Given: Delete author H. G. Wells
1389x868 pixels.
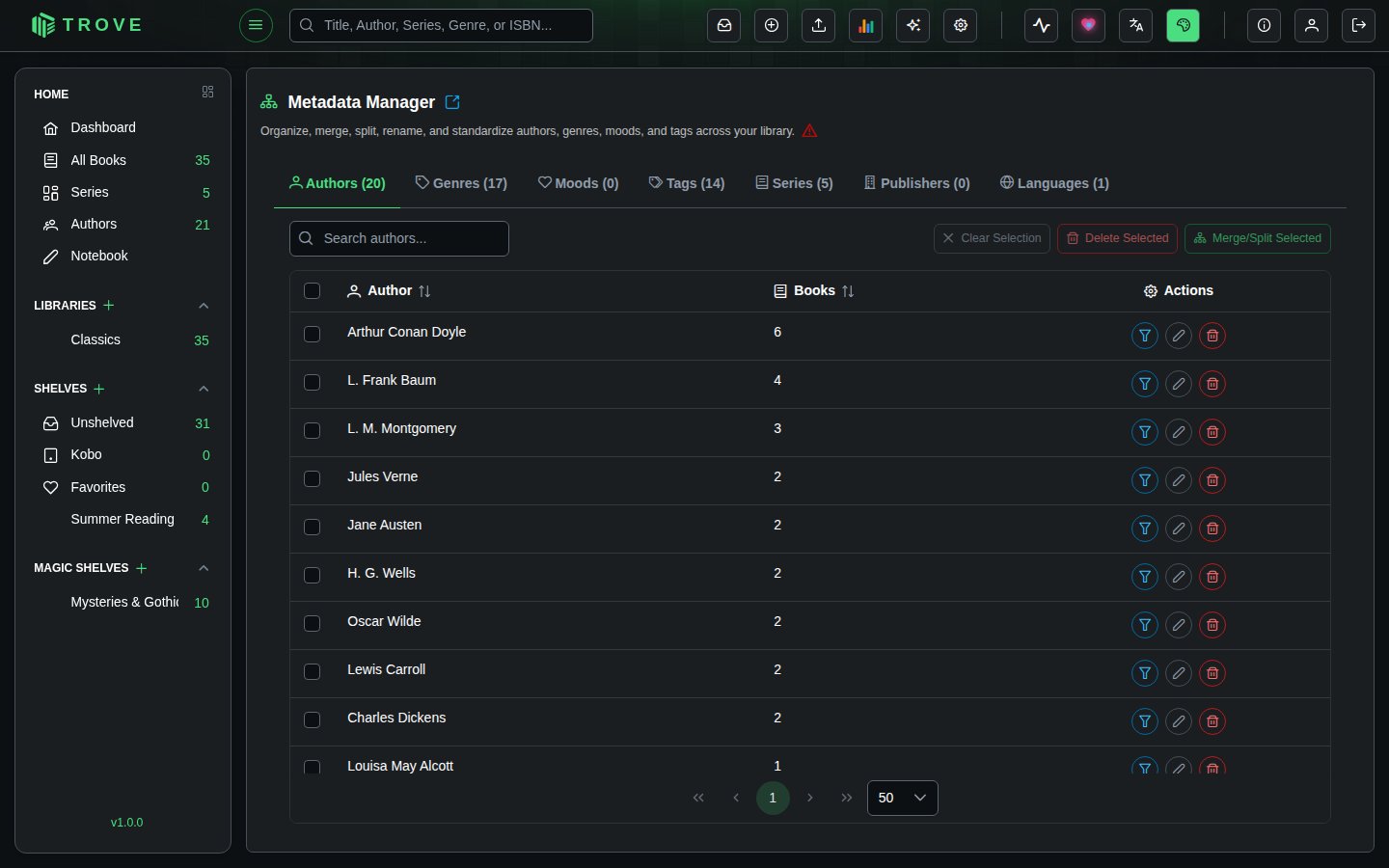Looking at the screenshot, I should click(1212, 577).
